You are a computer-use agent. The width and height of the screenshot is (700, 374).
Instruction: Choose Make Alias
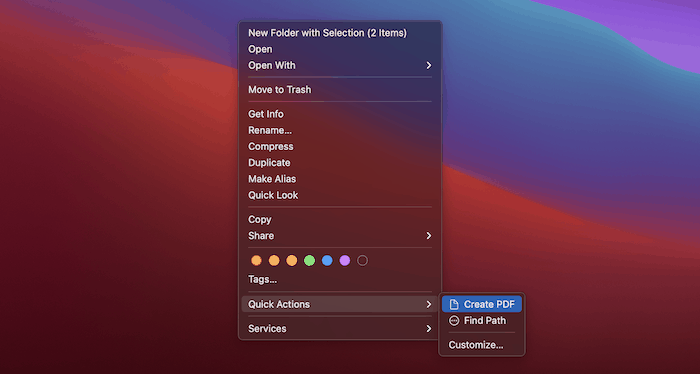pos(272,179)
